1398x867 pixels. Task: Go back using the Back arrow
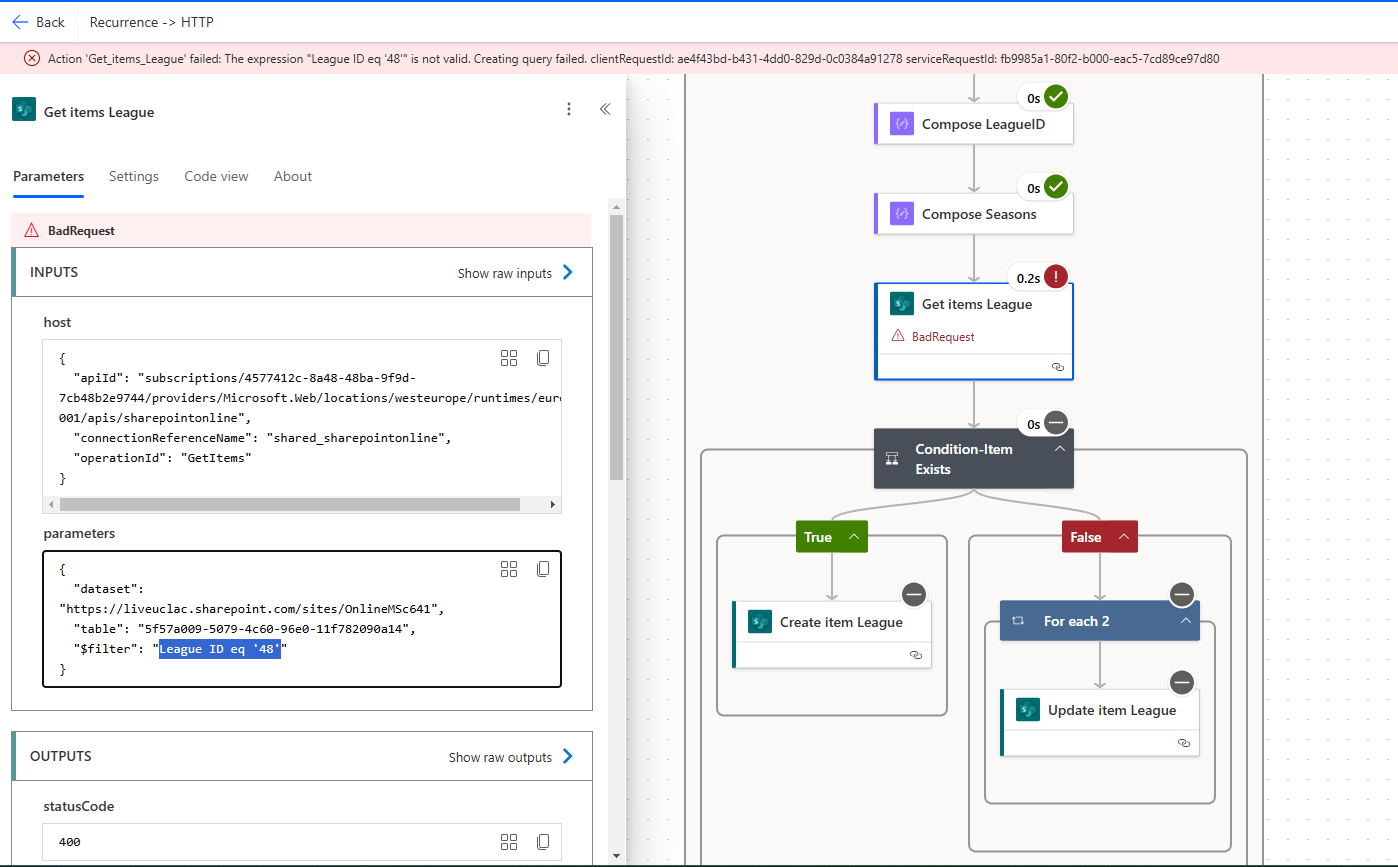(x=38, y=22)
